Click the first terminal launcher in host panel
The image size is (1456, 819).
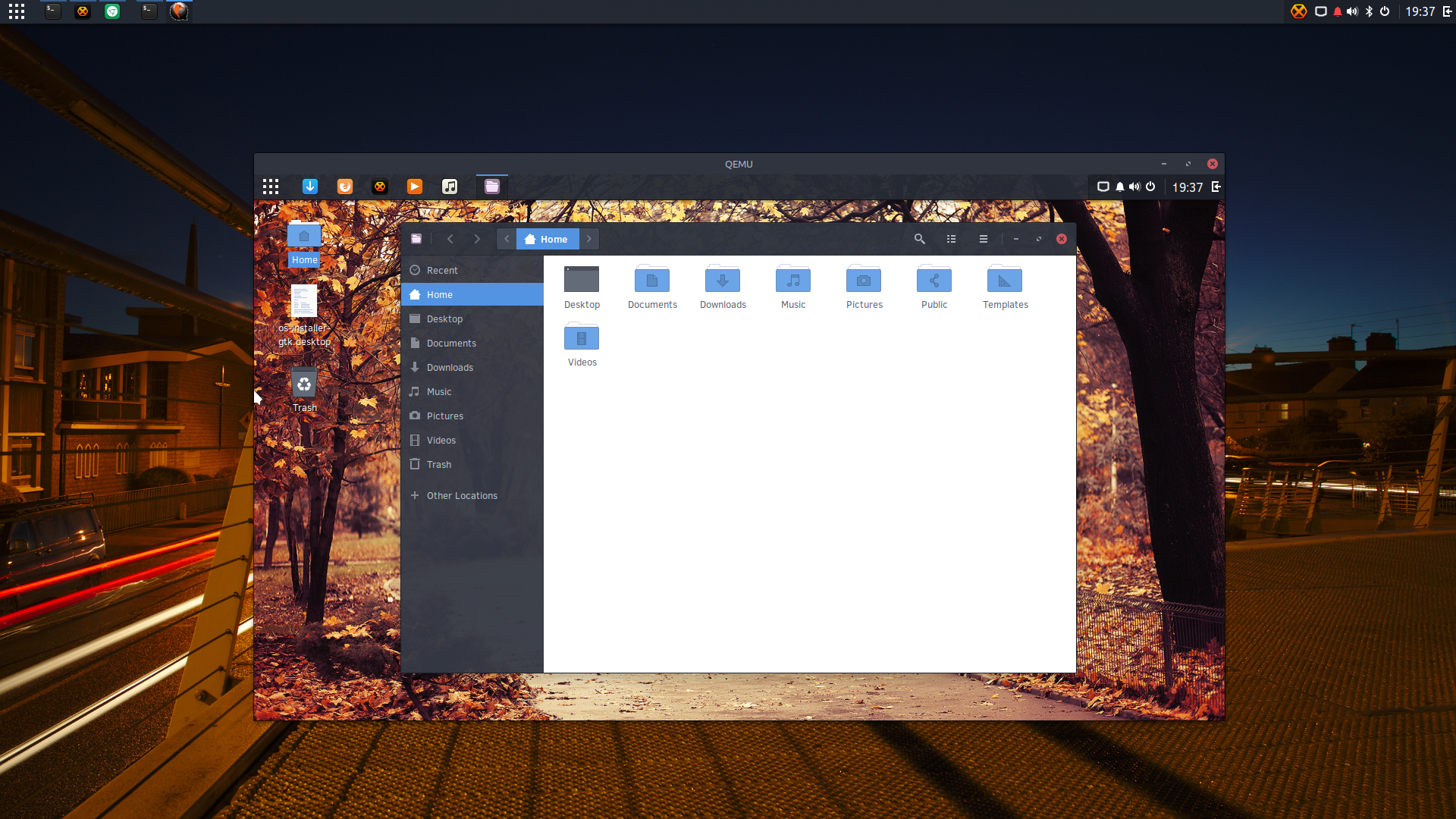click(52, 11)
